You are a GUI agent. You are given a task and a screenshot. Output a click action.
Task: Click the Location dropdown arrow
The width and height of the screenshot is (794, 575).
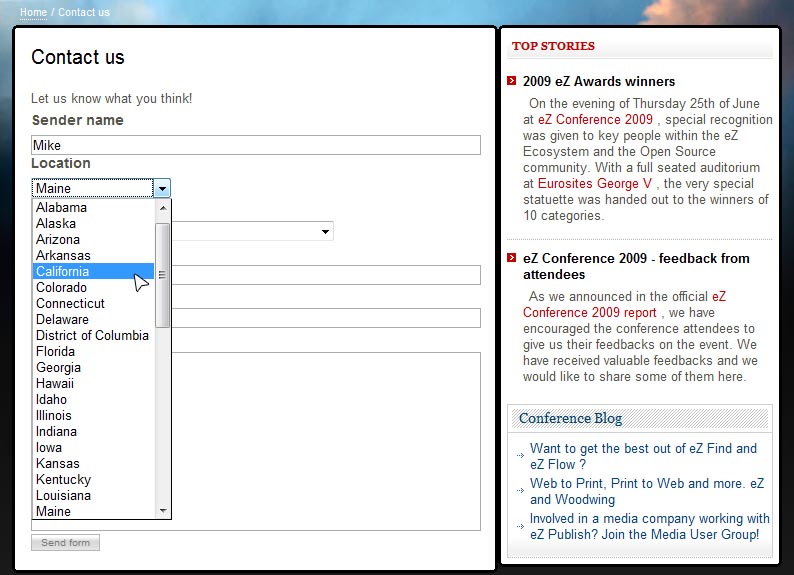pos(161,188)
